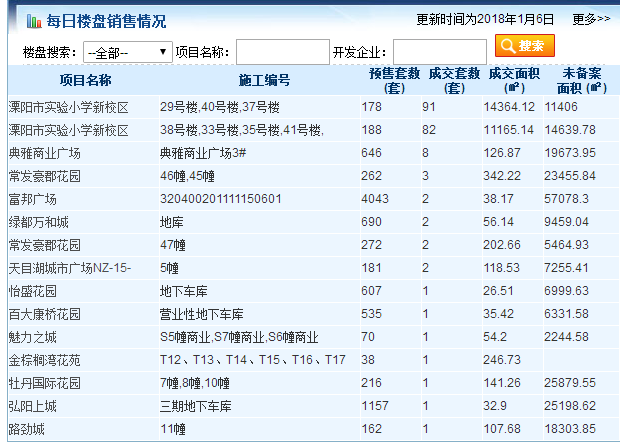Click the T12、T13、T14、T15、T16、T17 cell
The height and width of the screenshot is (443, 620).
coord(253,360)
